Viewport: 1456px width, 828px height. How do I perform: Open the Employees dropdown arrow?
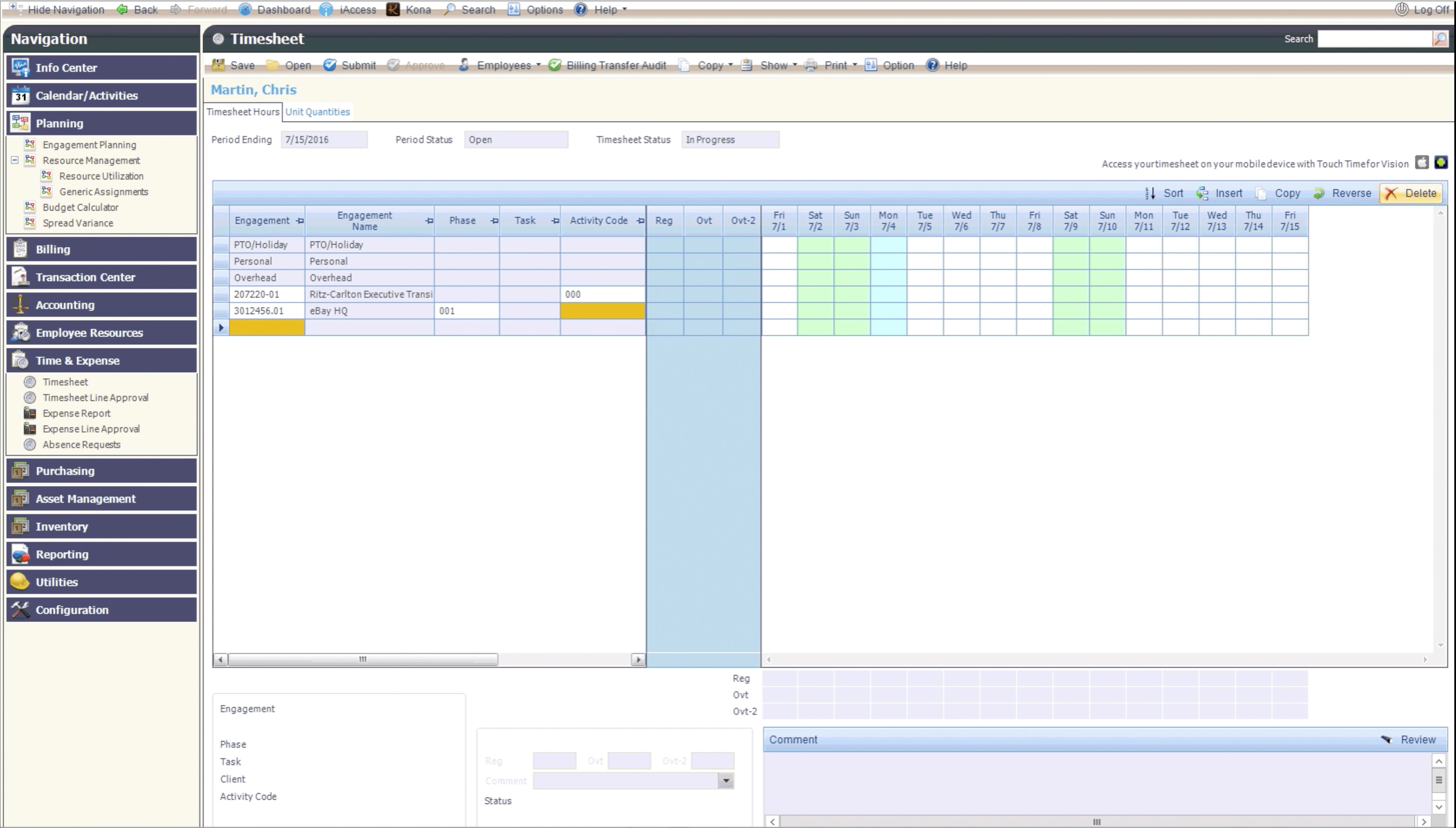point(538,65)
